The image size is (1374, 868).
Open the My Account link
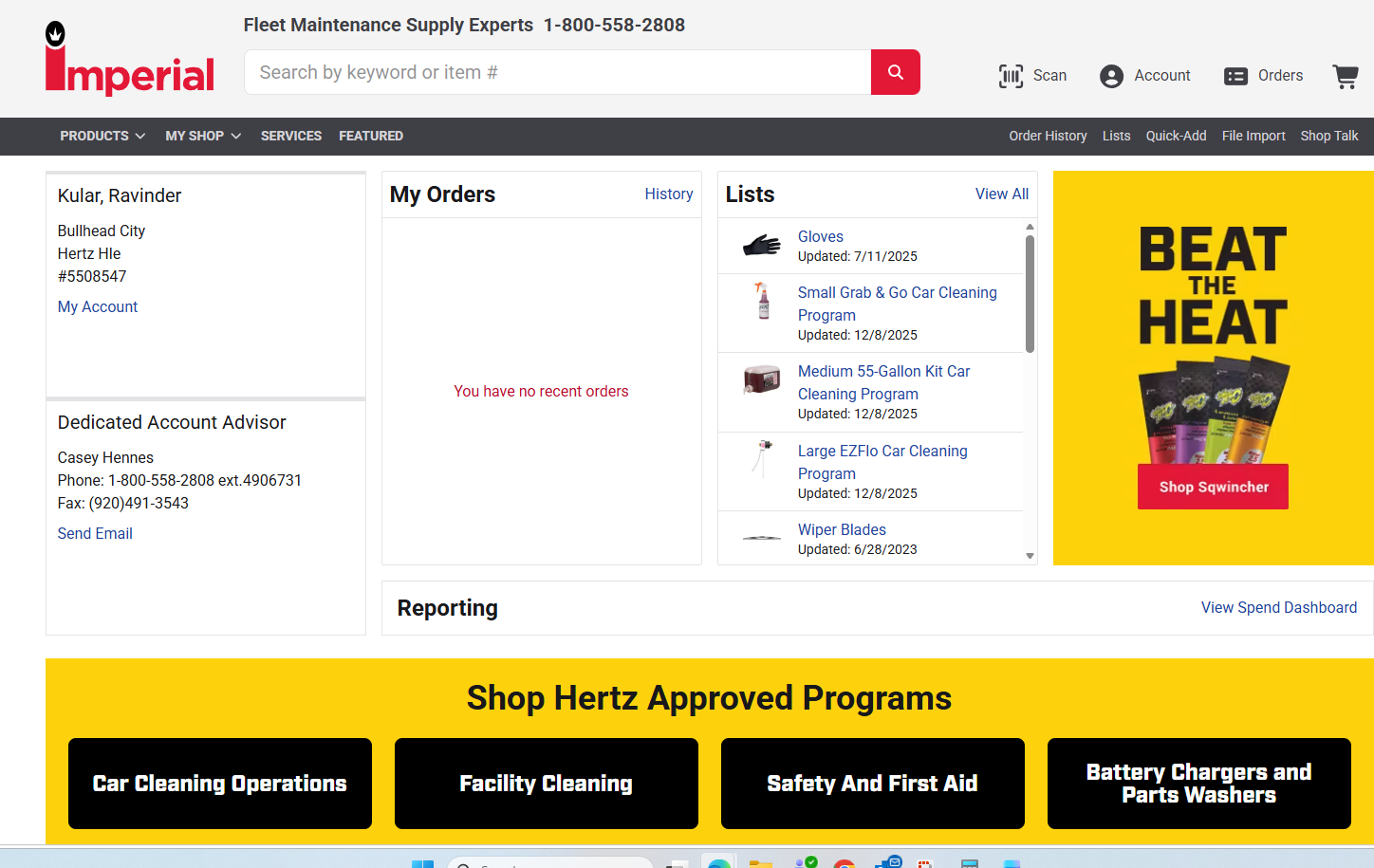pos(98,306)
